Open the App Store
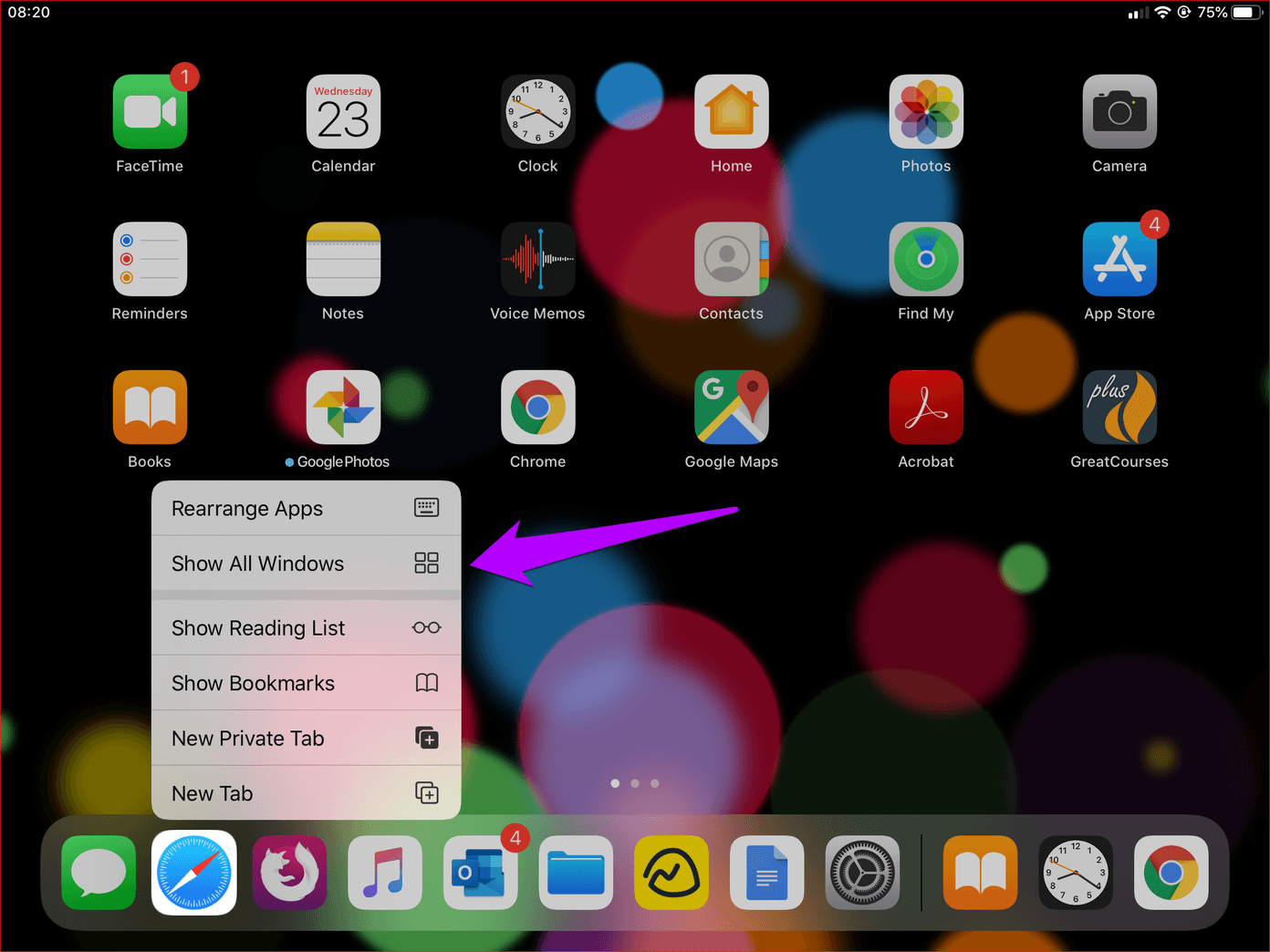This screenshot has width=1270, height=952. 1119,259
